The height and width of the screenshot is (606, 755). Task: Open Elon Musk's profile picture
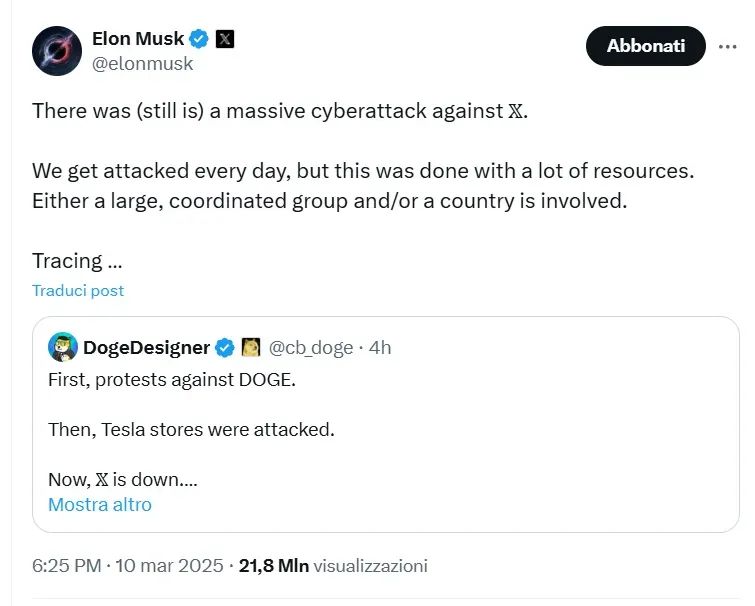click(x=57, y=50)
